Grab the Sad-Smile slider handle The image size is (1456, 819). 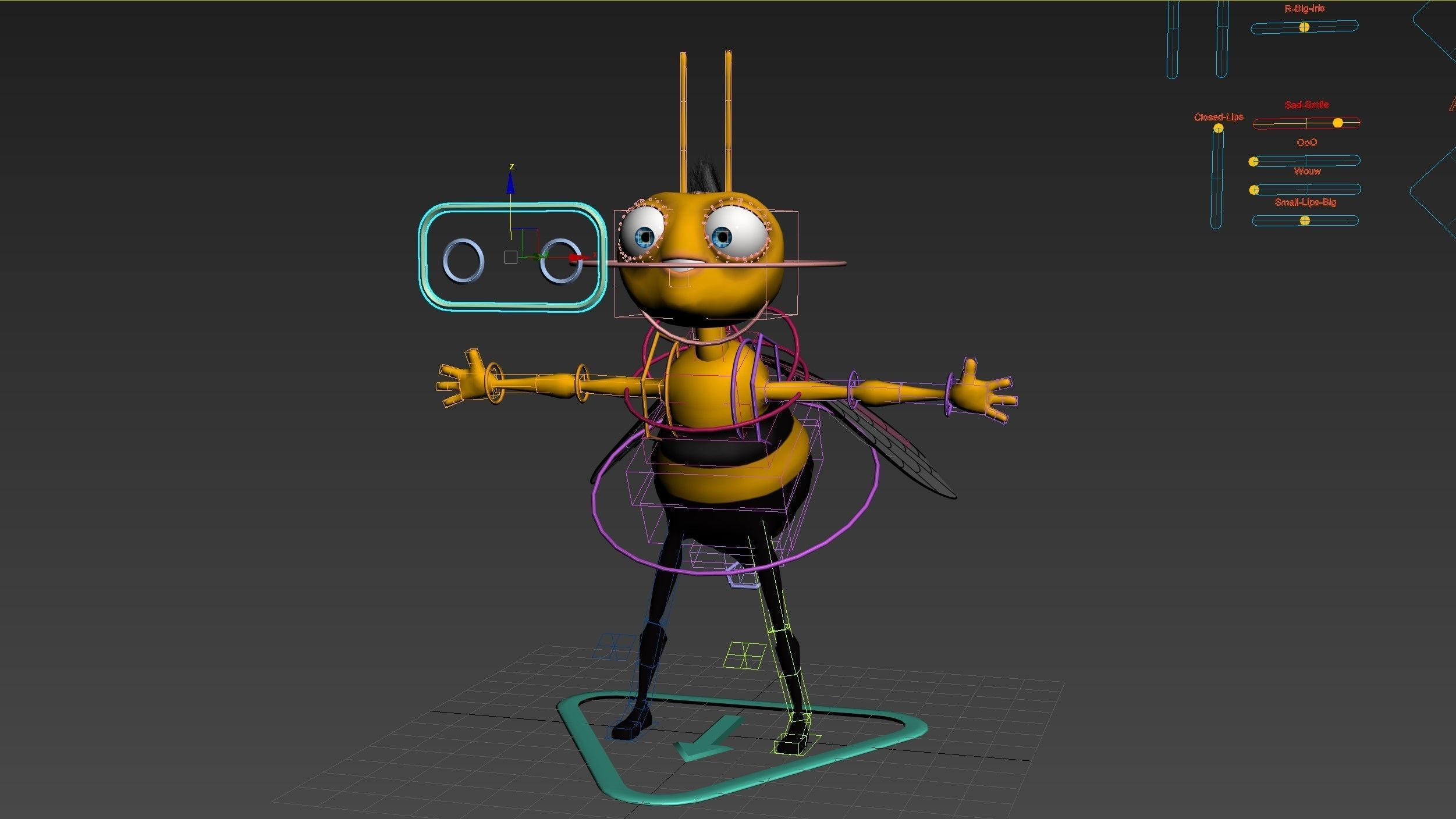pyautogui.click(x=1338, y=123)
